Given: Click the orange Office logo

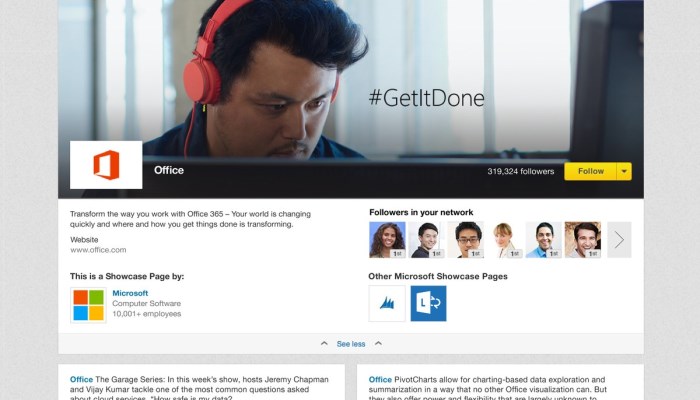Looking at the screenshot, I should click(x=106, y=165).
